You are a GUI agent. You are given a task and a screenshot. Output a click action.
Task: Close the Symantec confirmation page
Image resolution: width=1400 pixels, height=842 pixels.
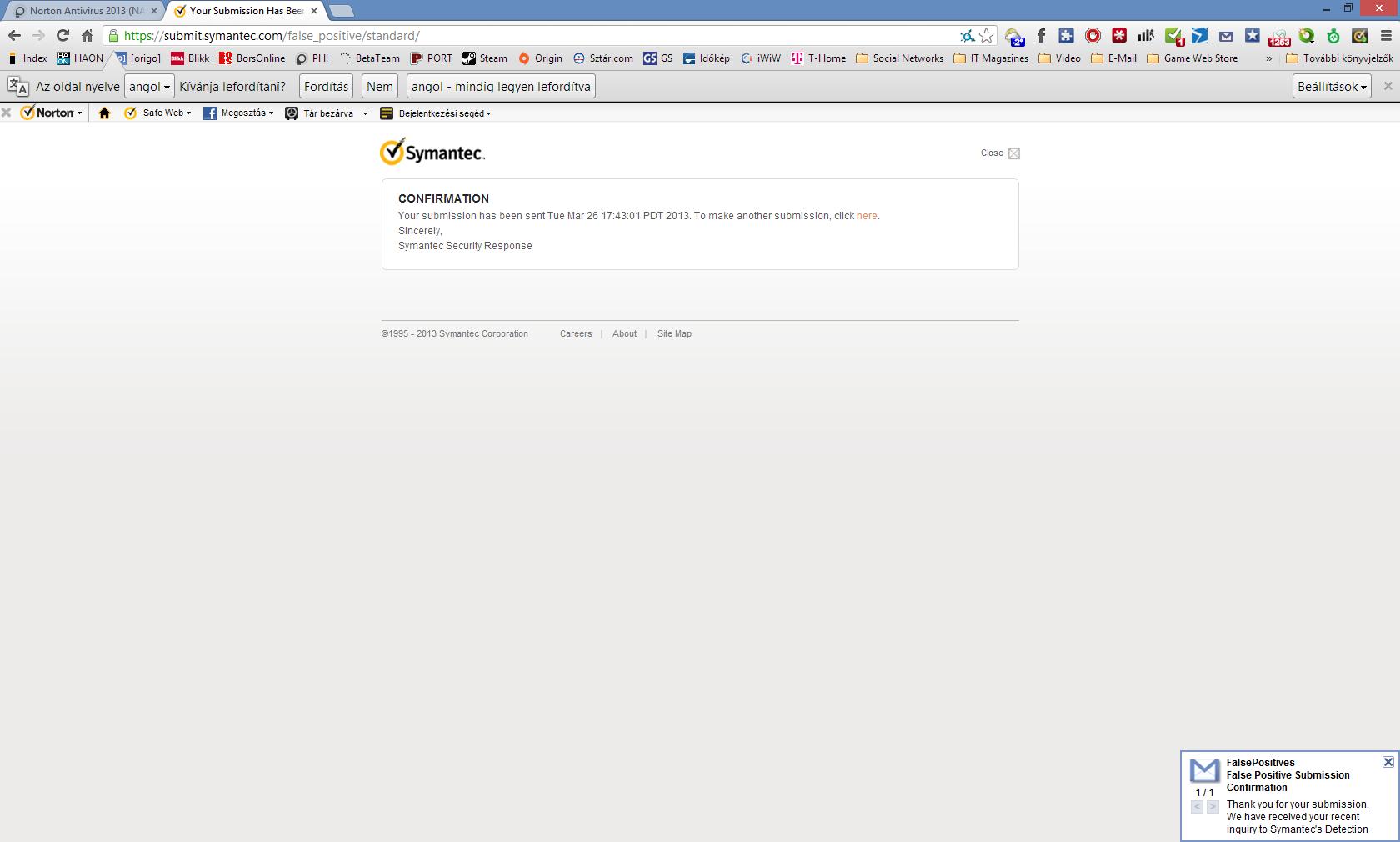(1000, 153)
